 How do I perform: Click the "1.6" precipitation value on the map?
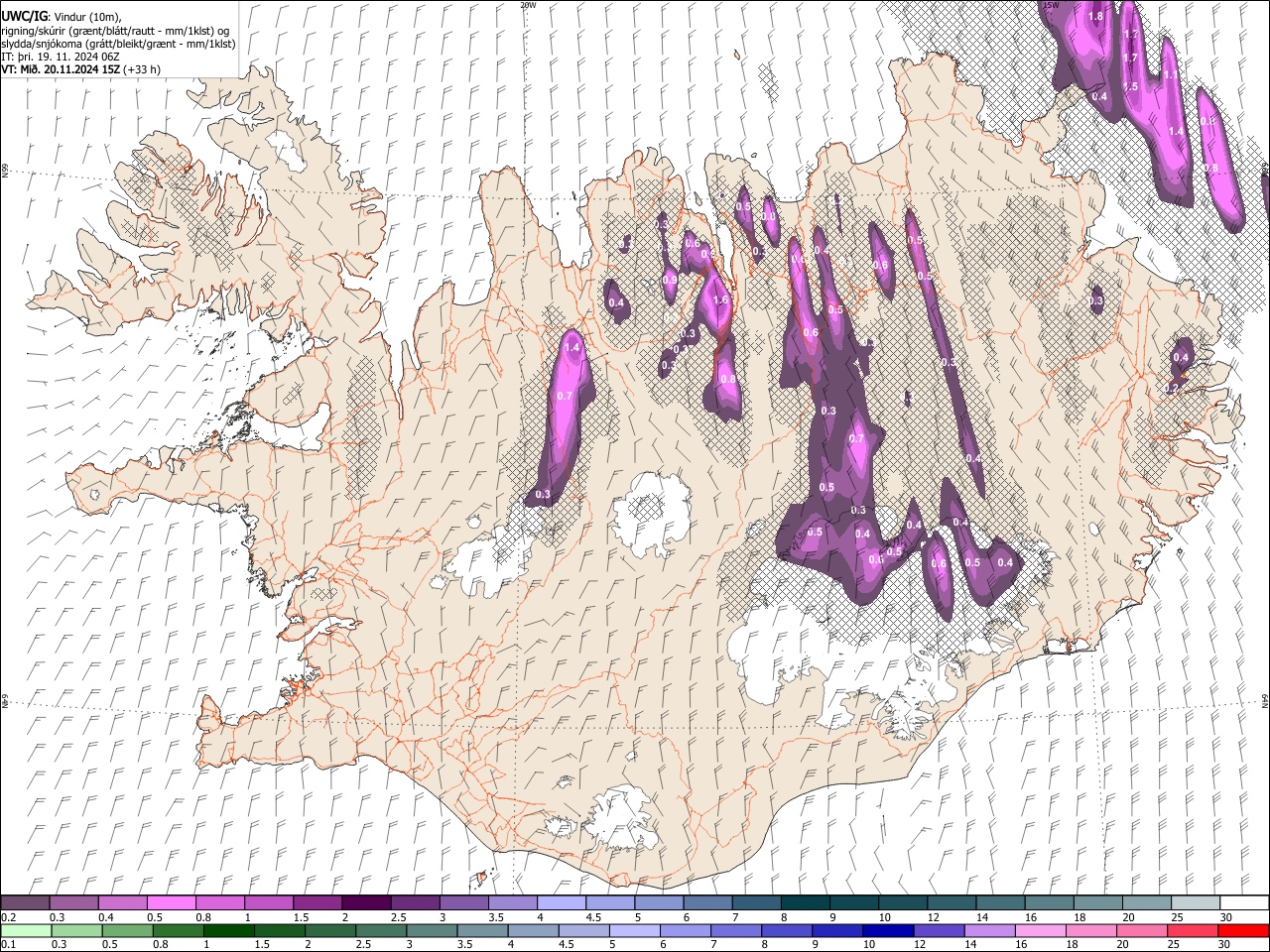click(x=720, y=299)
